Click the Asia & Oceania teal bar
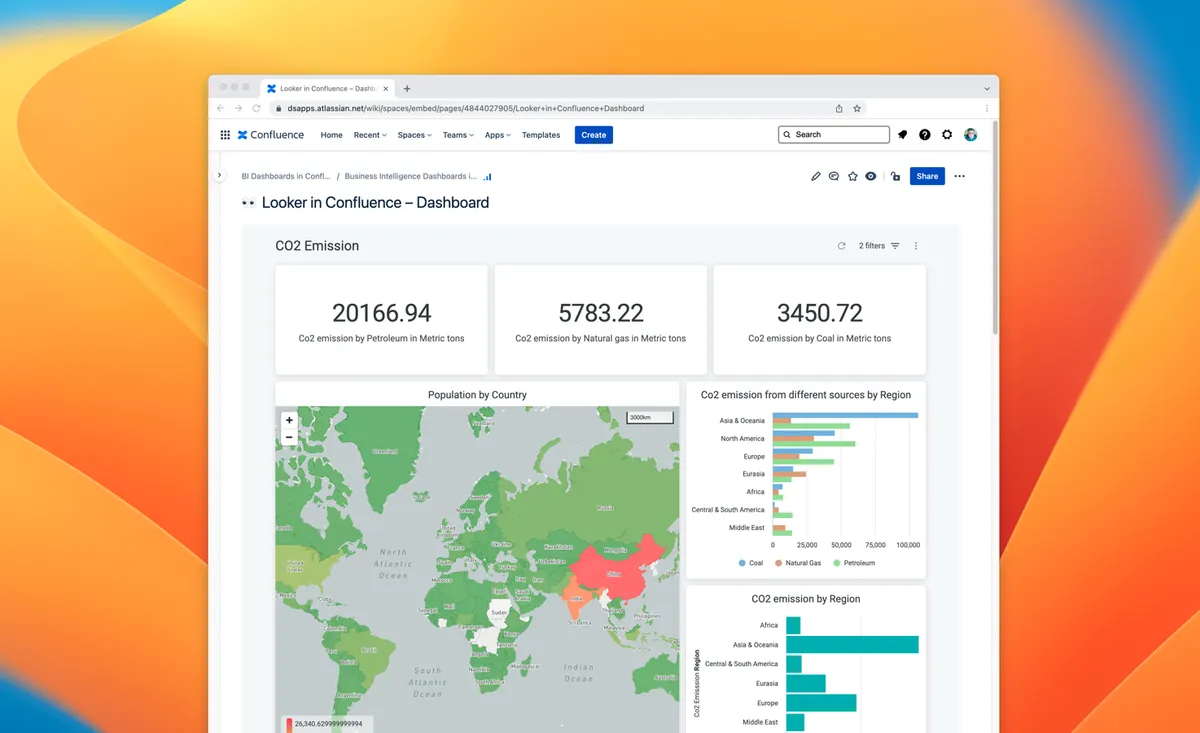1200x733 pixels. (852, 645)
